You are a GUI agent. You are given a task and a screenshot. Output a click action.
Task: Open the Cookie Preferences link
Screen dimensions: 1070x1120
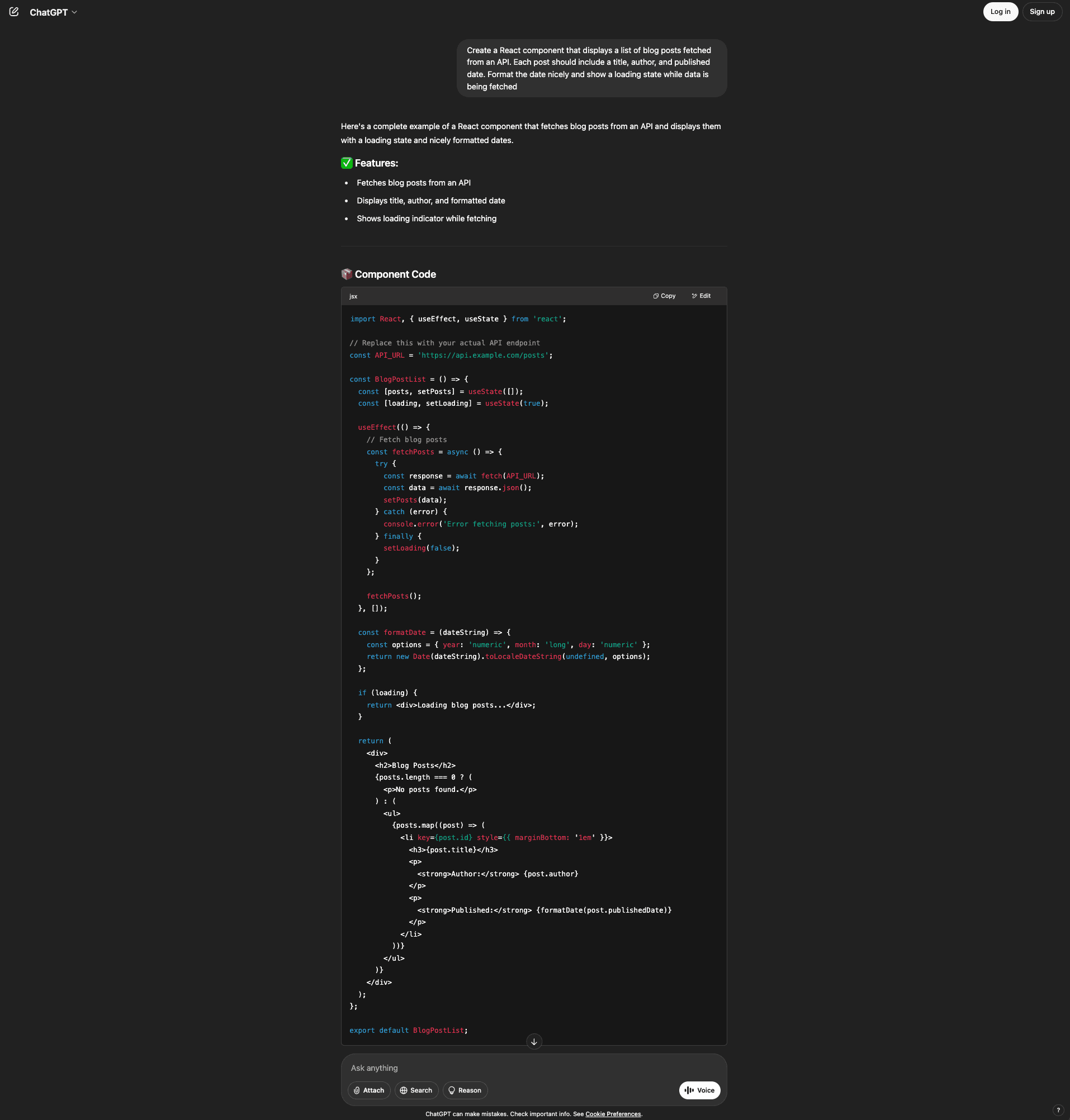(613, 1114)
